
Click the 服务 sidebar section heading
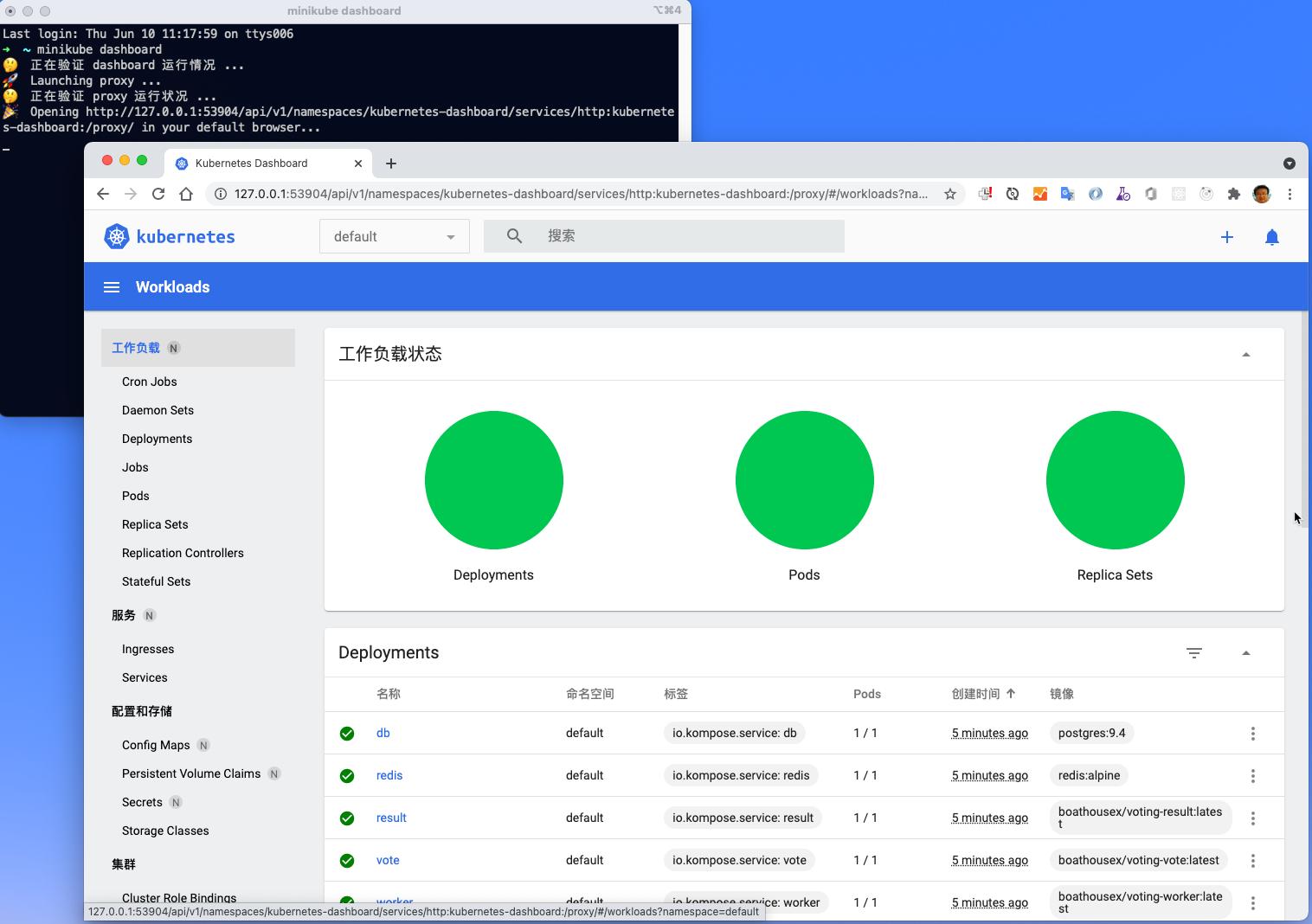pos(123,615)
